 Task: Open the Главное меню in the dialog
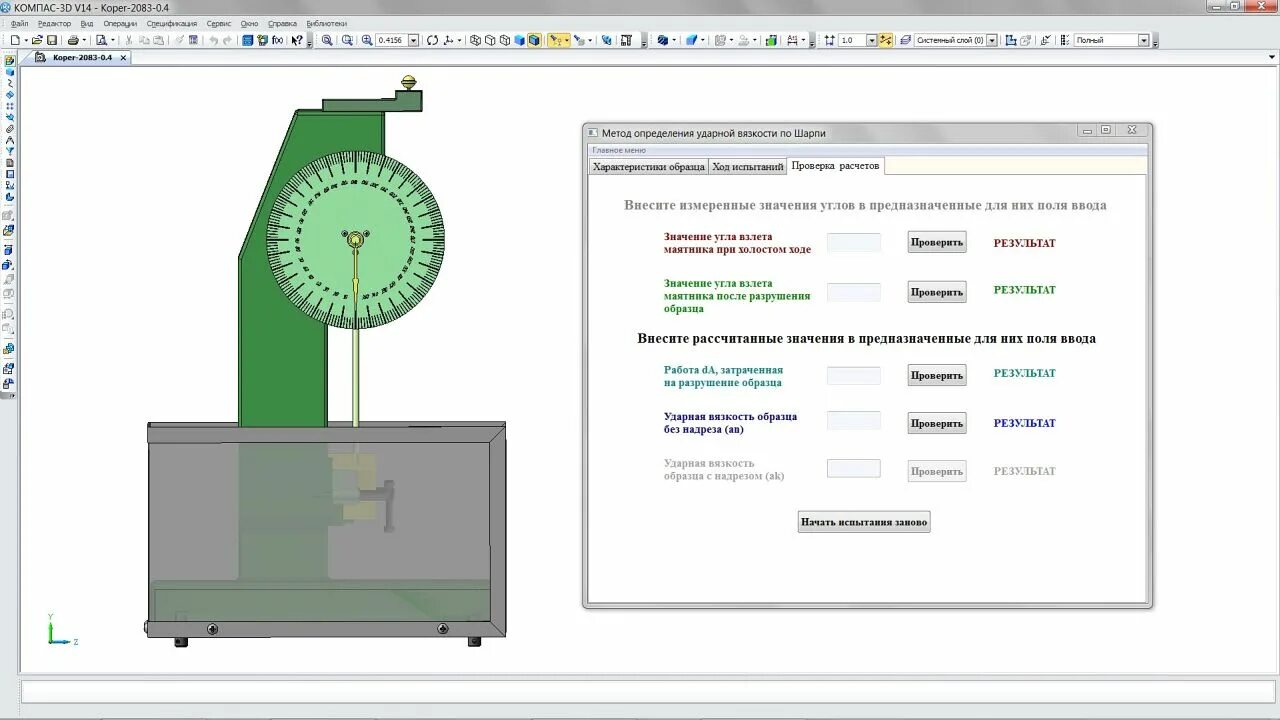pyautogui.click(x=619, y=150)
